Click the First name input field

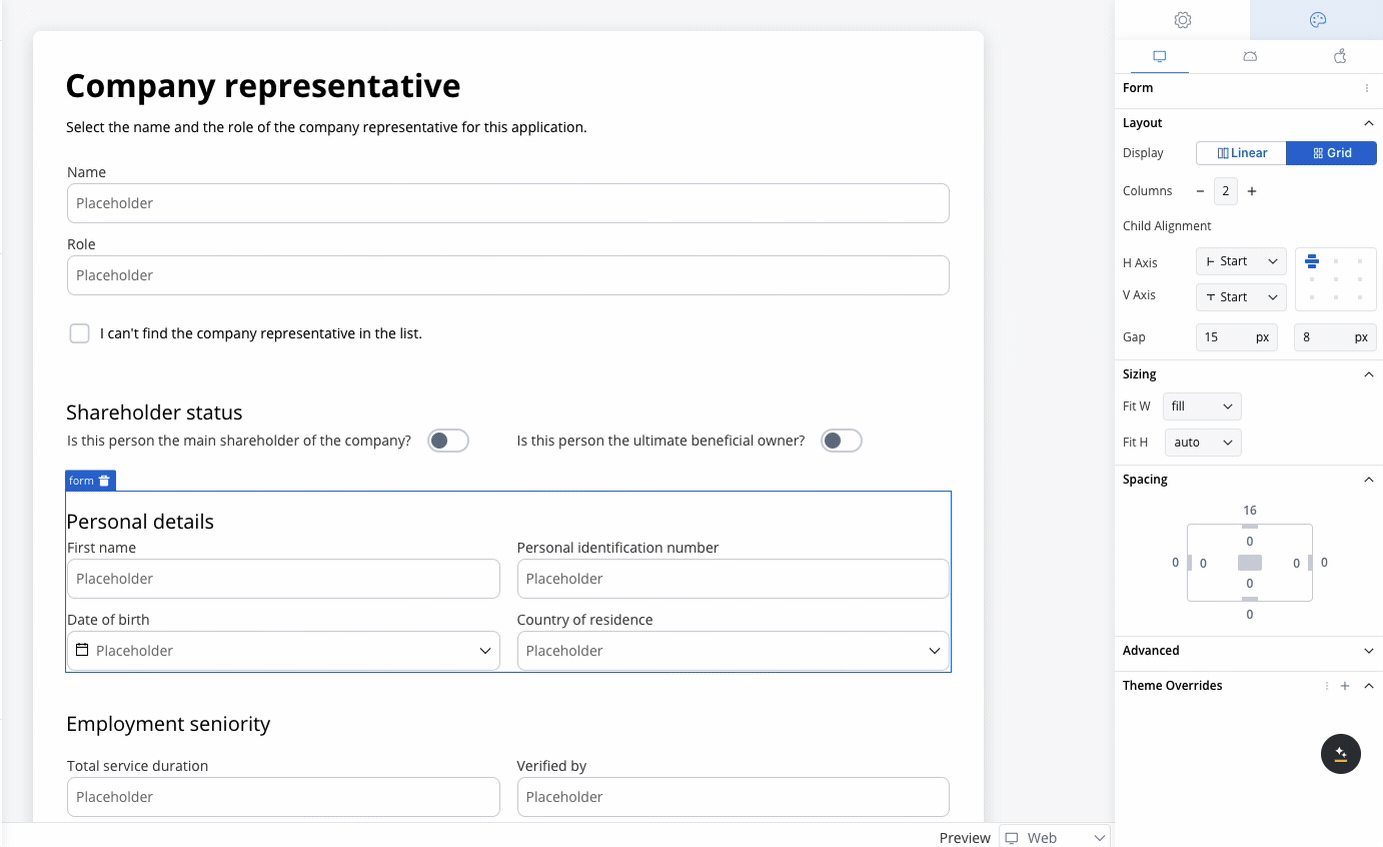pyautogui.click(x=283, y=579)
